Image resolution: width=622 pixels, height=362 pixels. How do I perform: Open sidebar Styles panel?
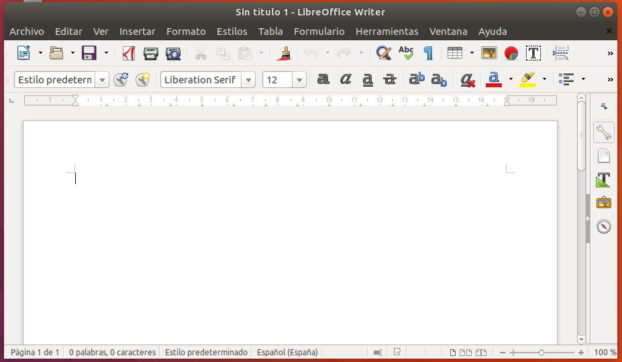click(603, 179)
